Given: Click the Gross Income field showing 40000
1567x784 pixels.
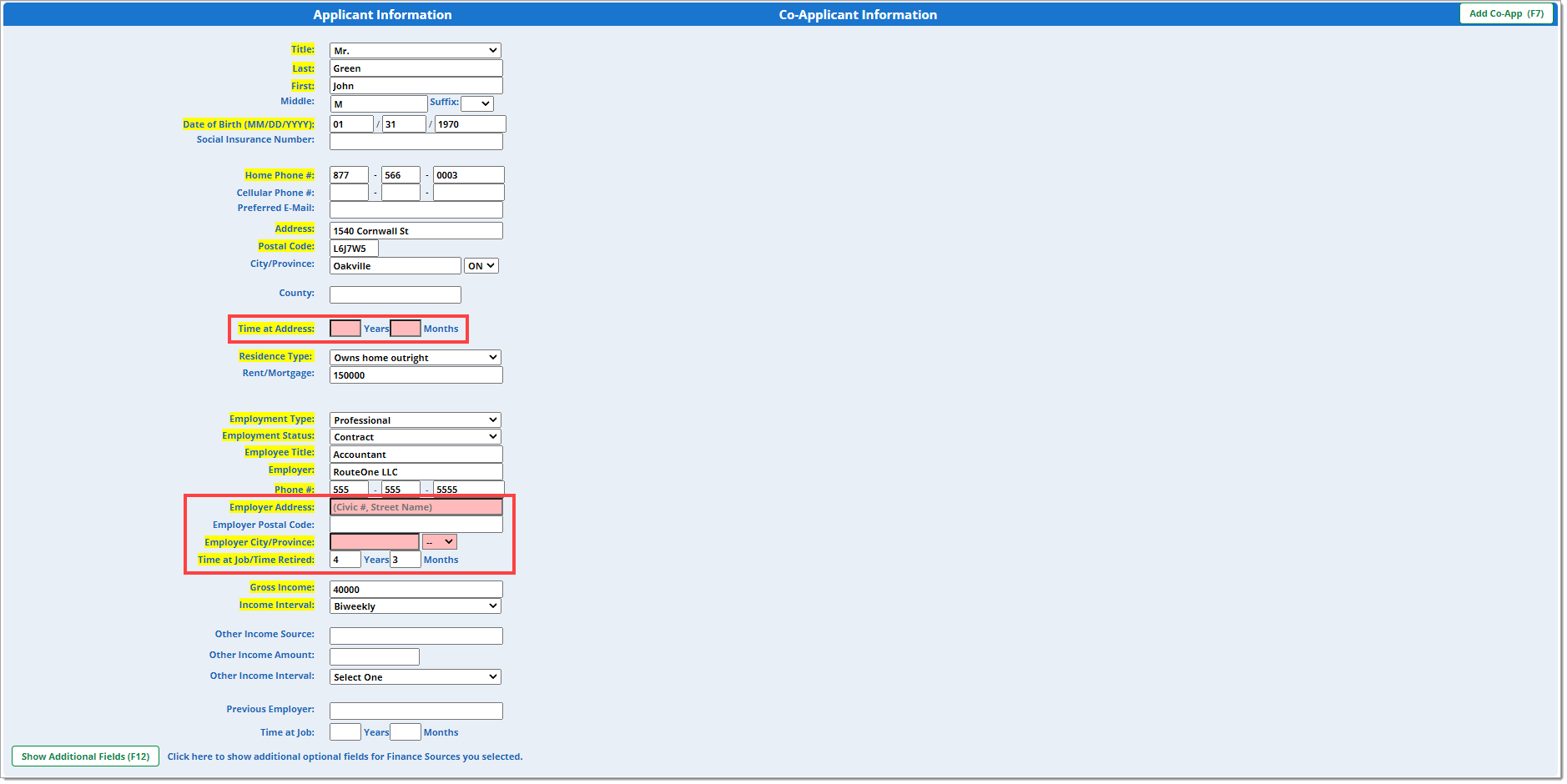Looking at the screenshot, I should [416, 590].
